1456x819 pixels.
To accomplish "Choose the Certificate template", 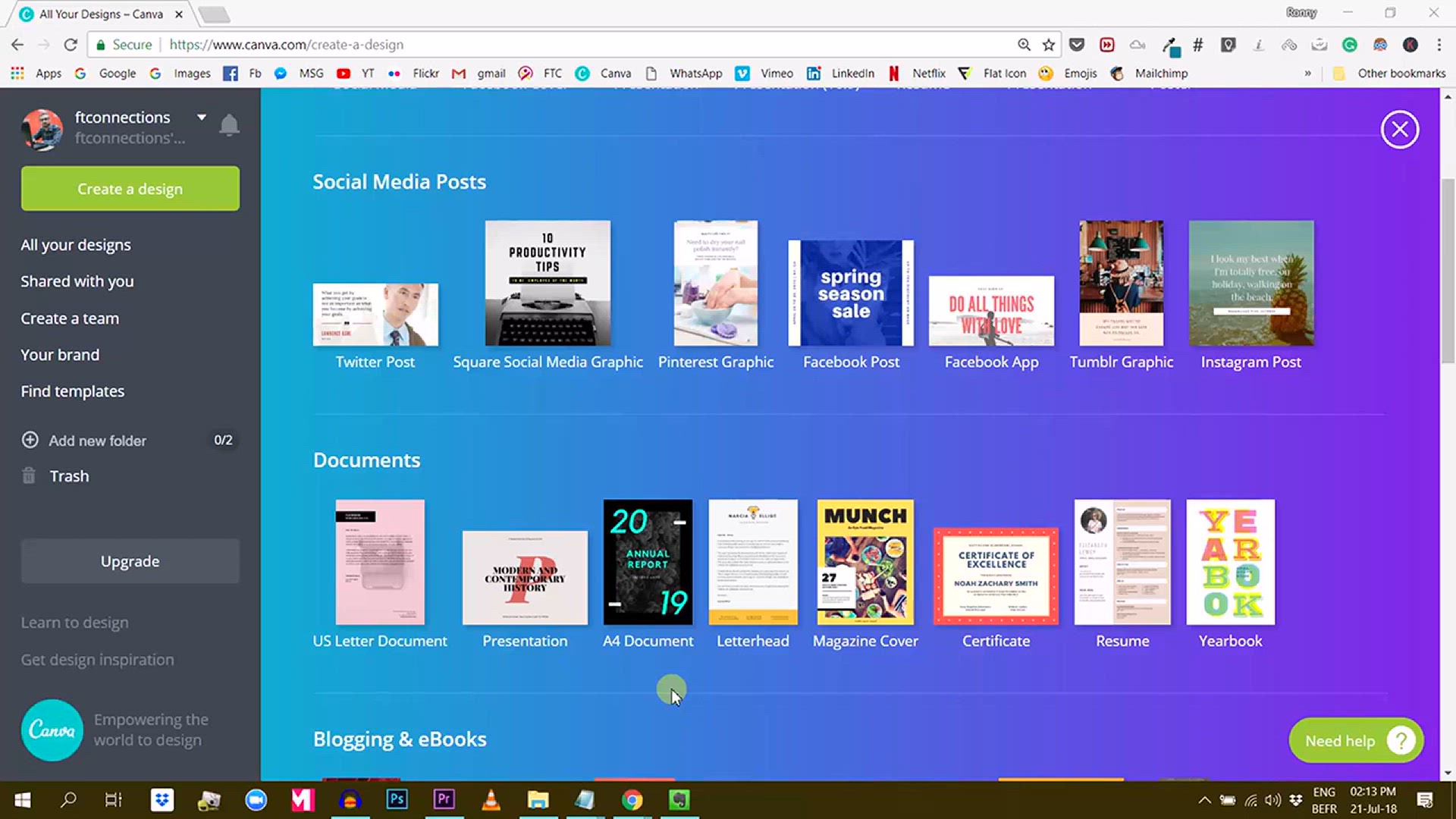I will point(996,576).
